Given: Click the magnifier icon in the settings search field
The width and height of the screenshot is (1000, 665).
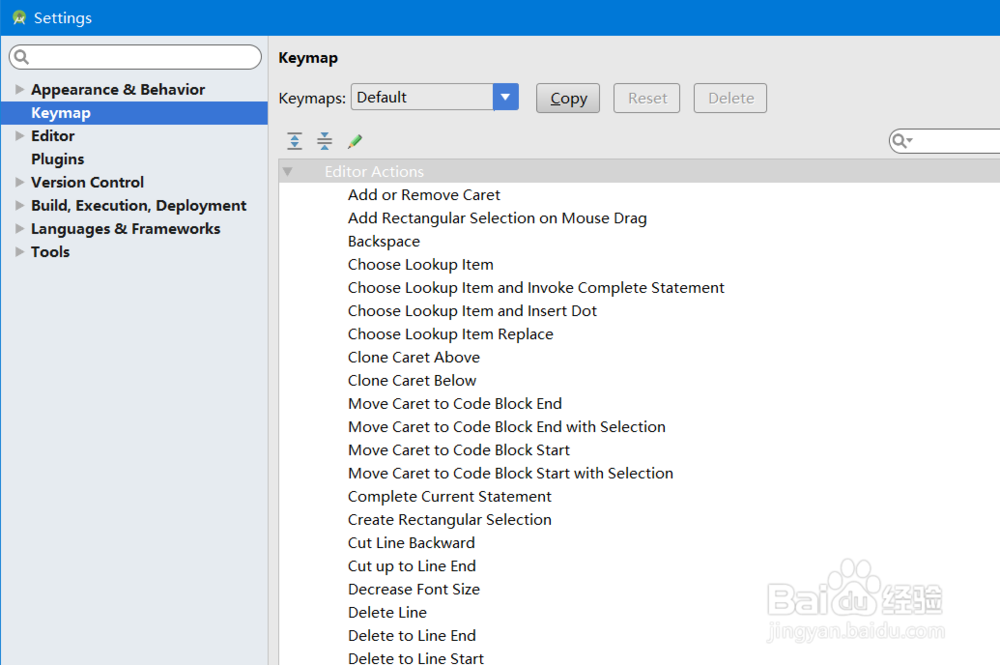Looking at the screenshot, I should [x=22, y=57].
